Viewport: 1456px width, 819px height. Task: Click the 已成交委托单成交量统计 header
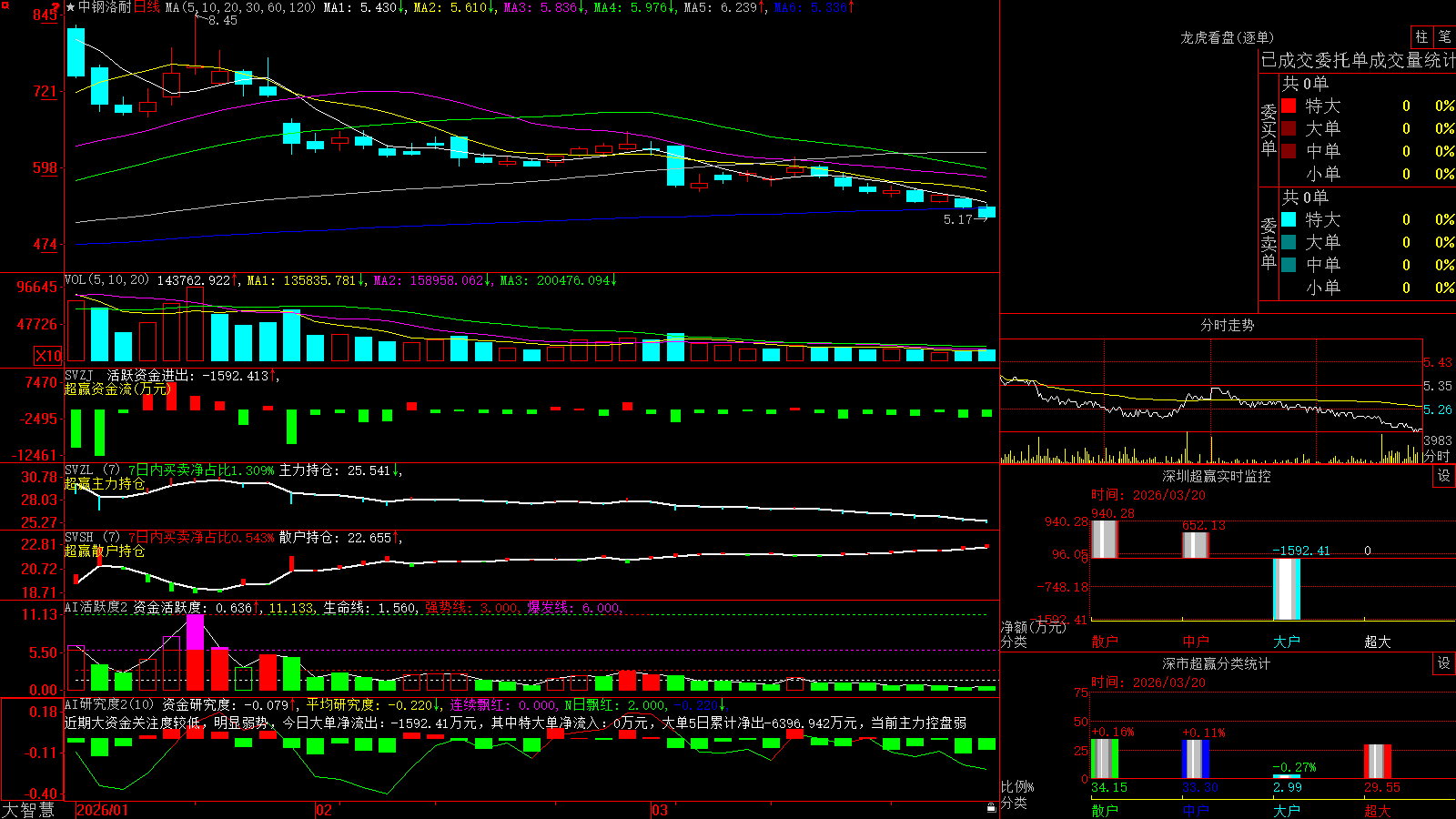1358,60
